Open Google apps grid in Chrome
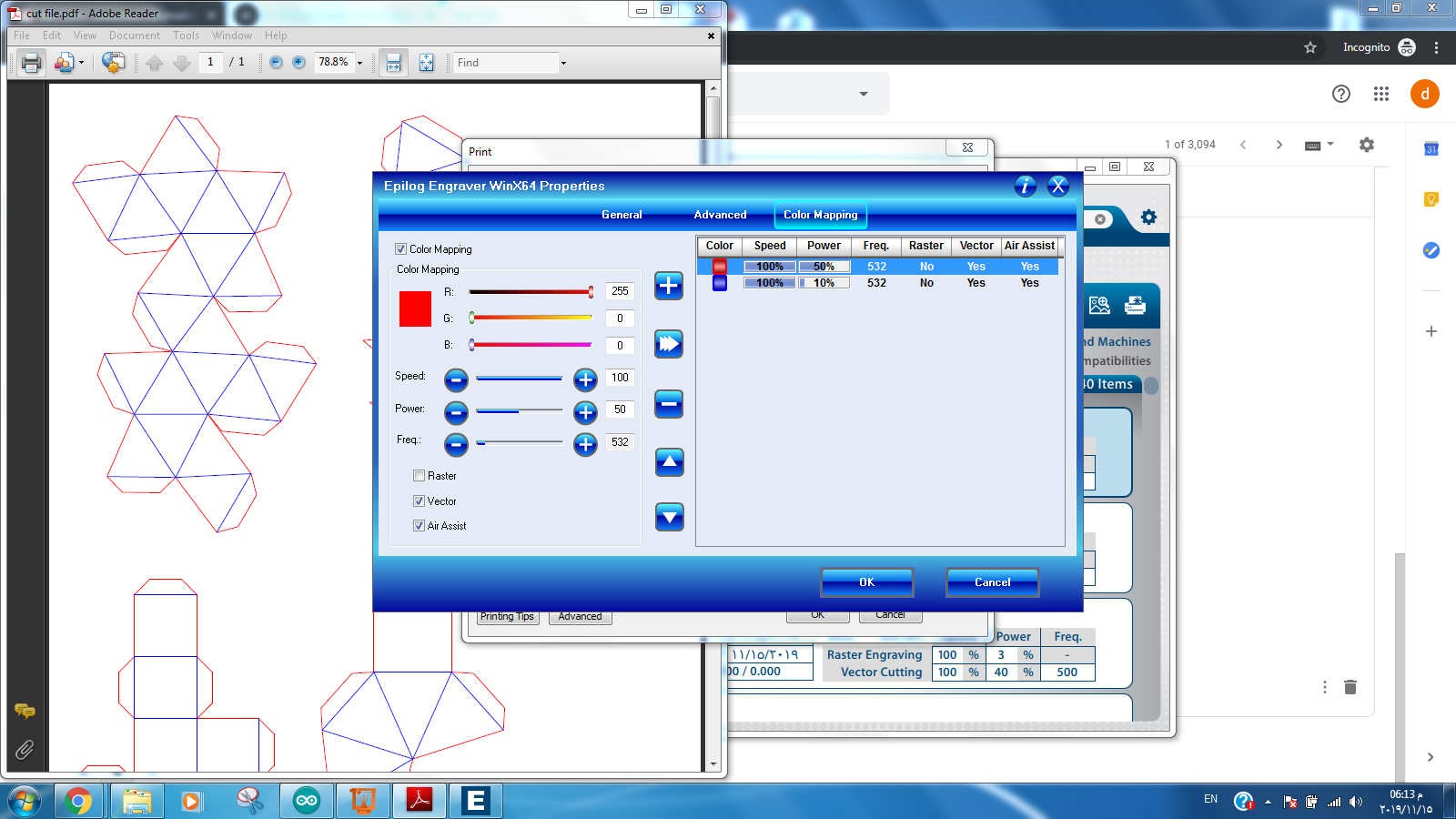Image resolution: width=1456 pixels, height=819 pixels. tap(1381, 94)
